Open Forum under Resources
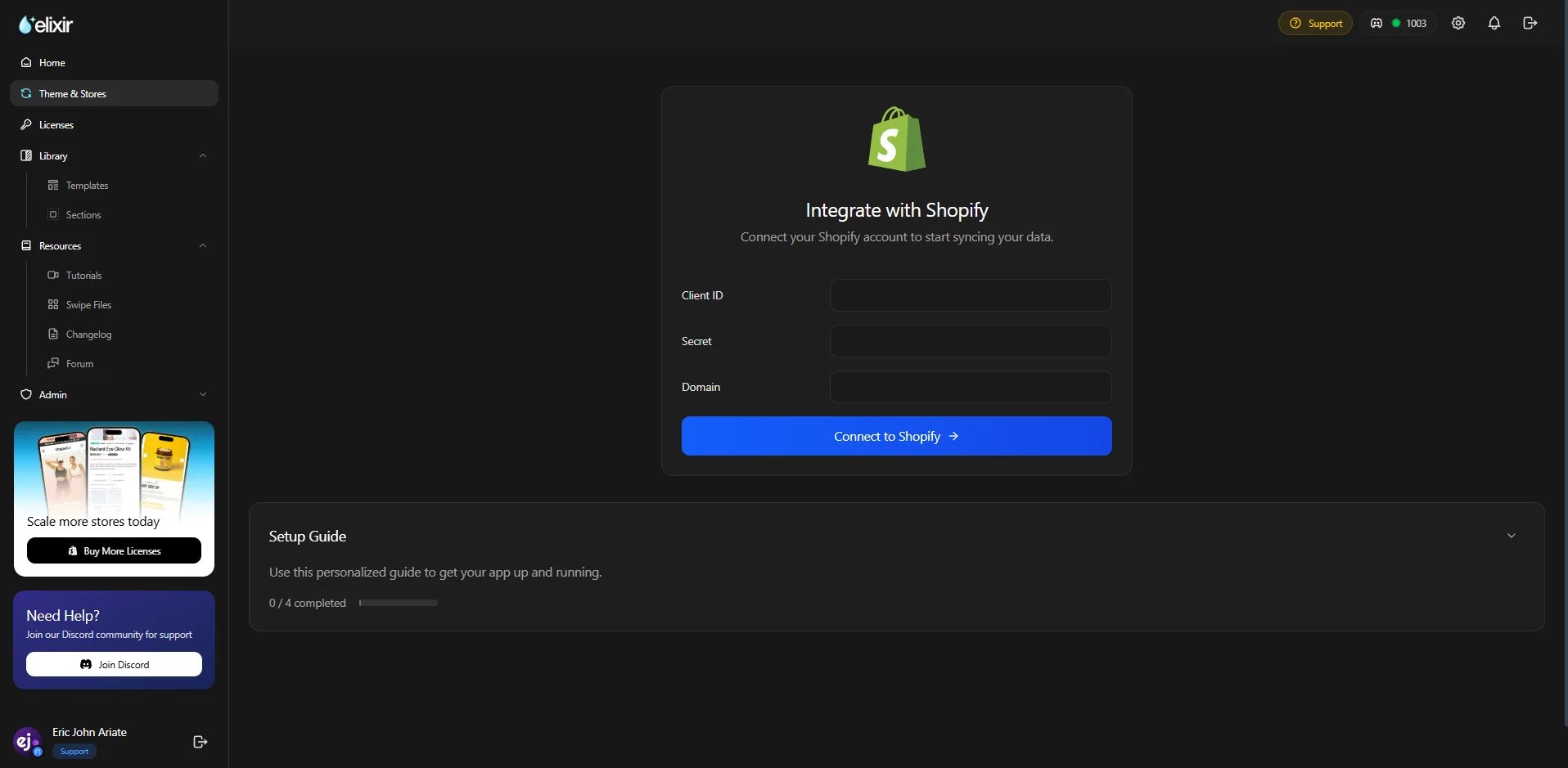The width and height of the screenshot is (1568, 768). tap(79, 364)
